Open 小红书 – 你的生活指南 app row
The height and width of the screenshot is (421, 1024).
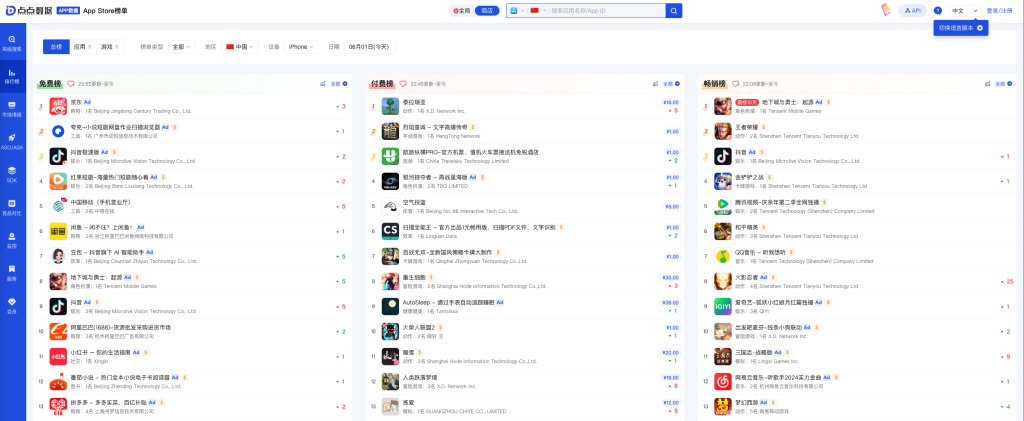192,356
